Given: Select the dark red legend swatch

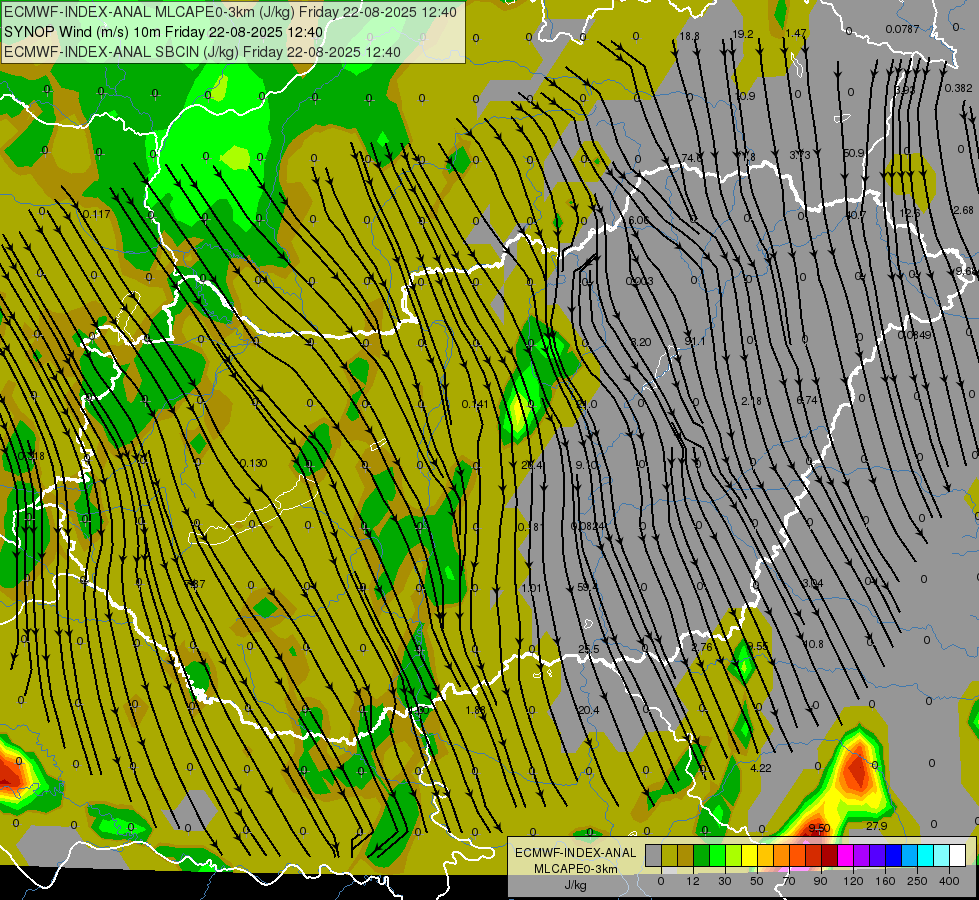Looking at the screenshot, I should coord(829,856).
